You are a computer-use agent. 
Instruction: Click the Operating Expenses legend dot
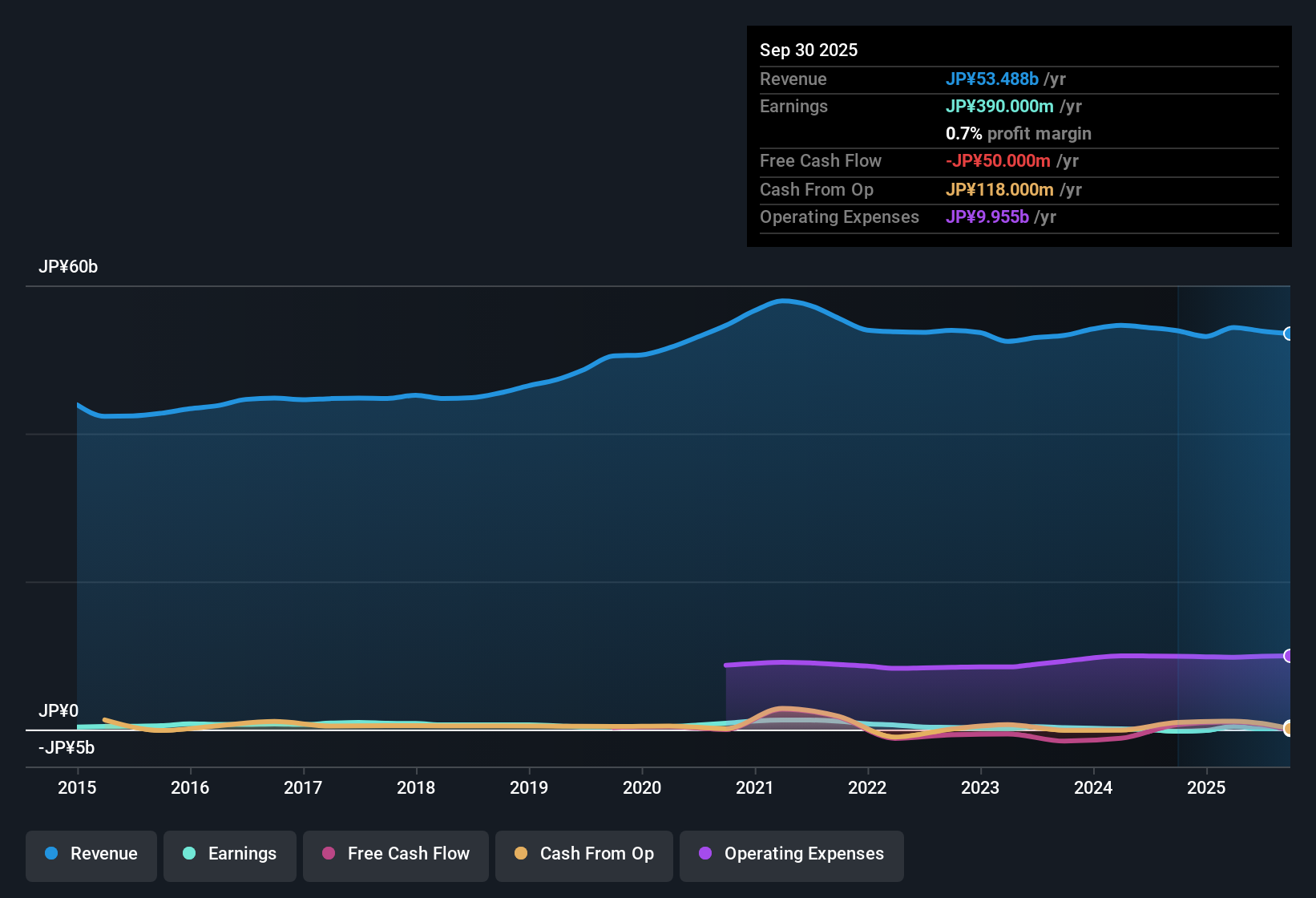coord(704,854)
